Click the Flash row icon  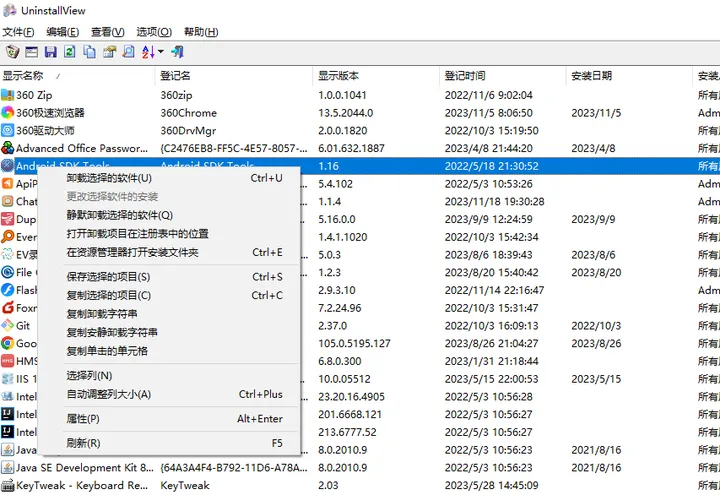[7, 290]
